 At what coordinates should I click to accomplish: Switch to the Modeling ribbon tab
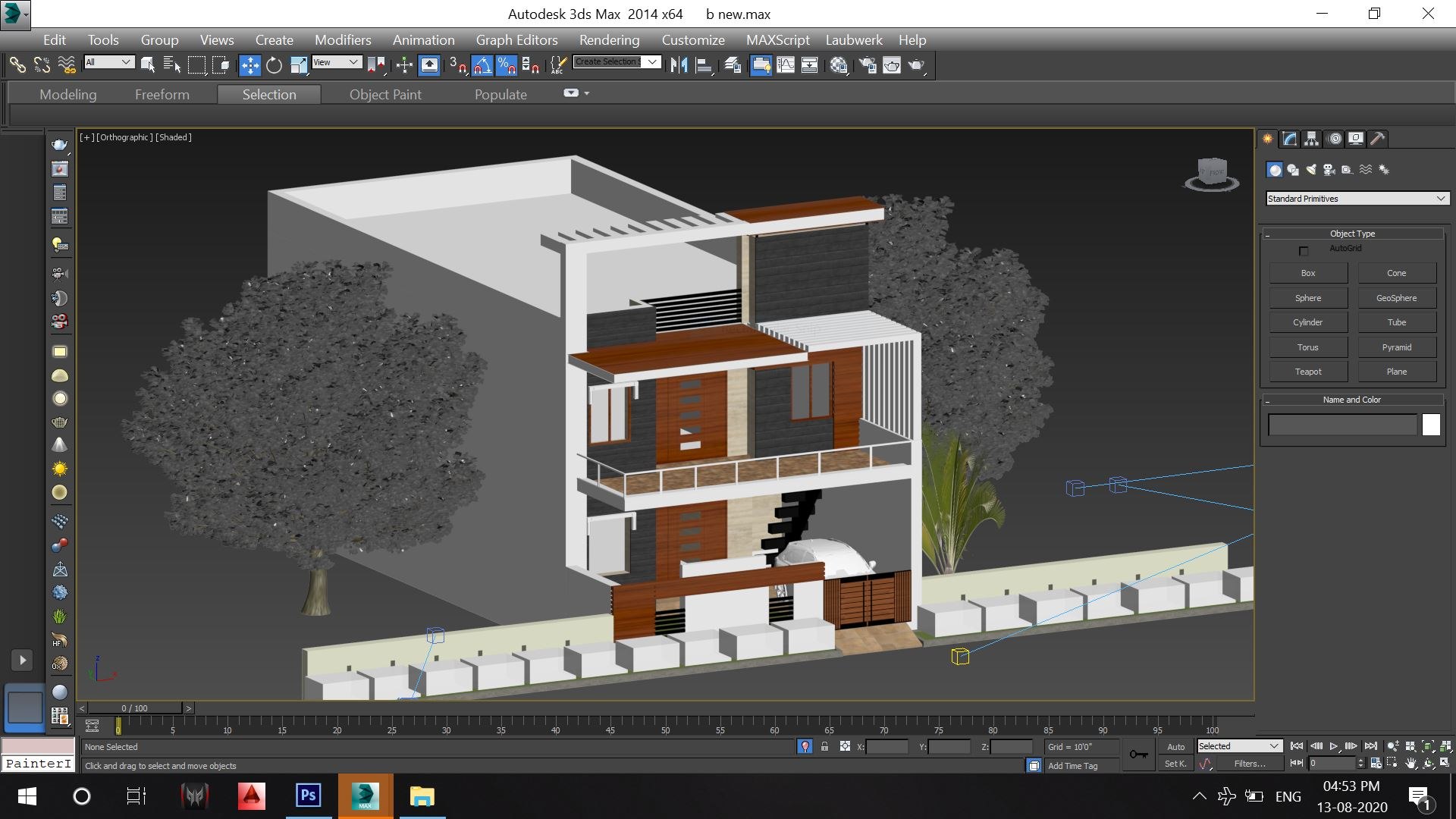[68, 95]
